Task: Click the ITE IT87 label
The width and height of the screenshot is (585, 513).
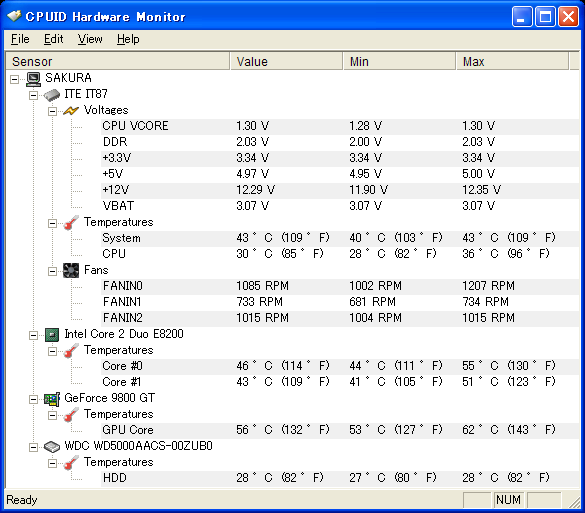Action: (x=86, y=94)
